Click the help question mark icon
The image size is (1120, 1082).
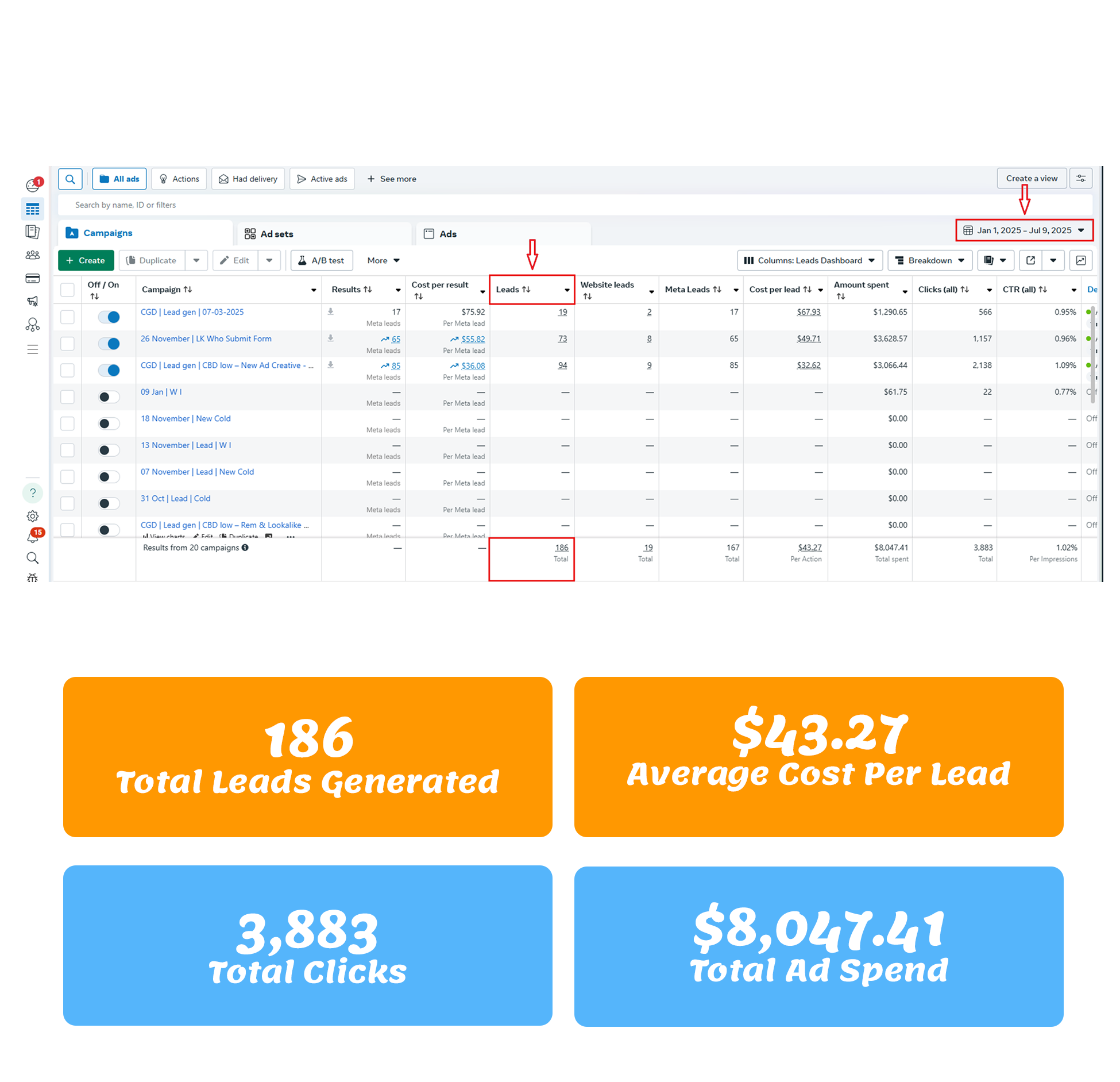[33, 492]
